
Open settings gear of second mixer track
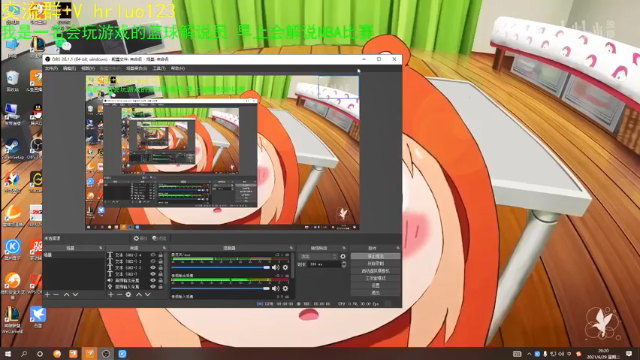click(x=285, y=288)
